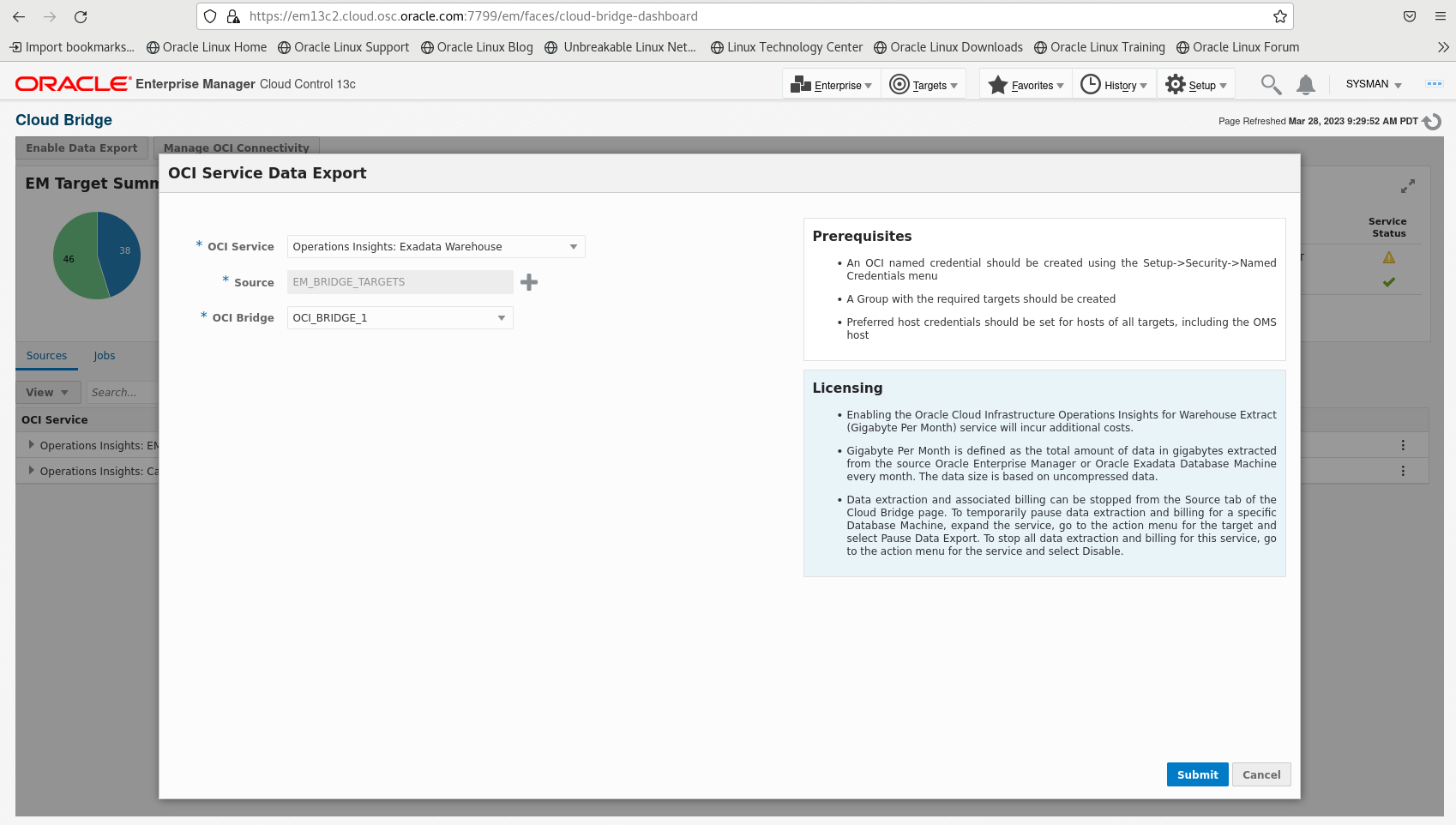Open the Targets menu
The height and width of the screenshot is (825, 1456).
924,84
